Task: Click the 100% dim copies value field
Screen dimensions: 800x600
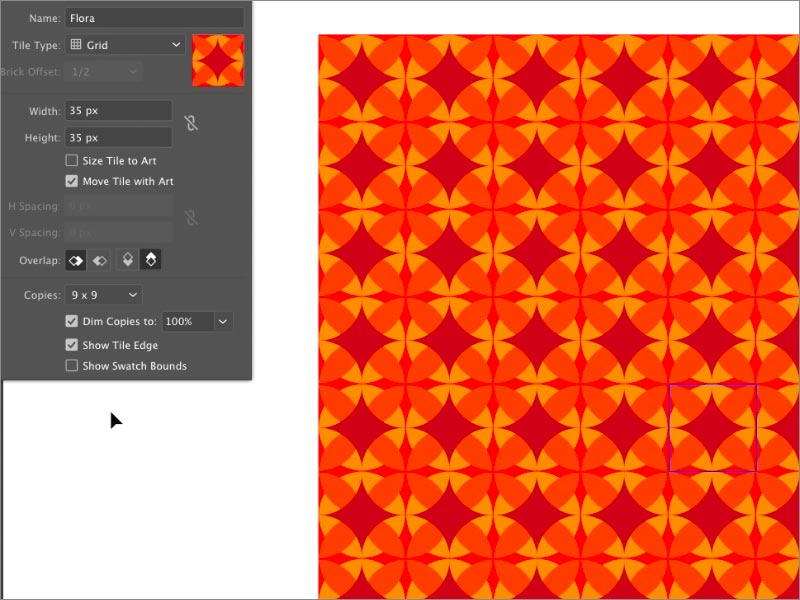Action: click(186, 322)
